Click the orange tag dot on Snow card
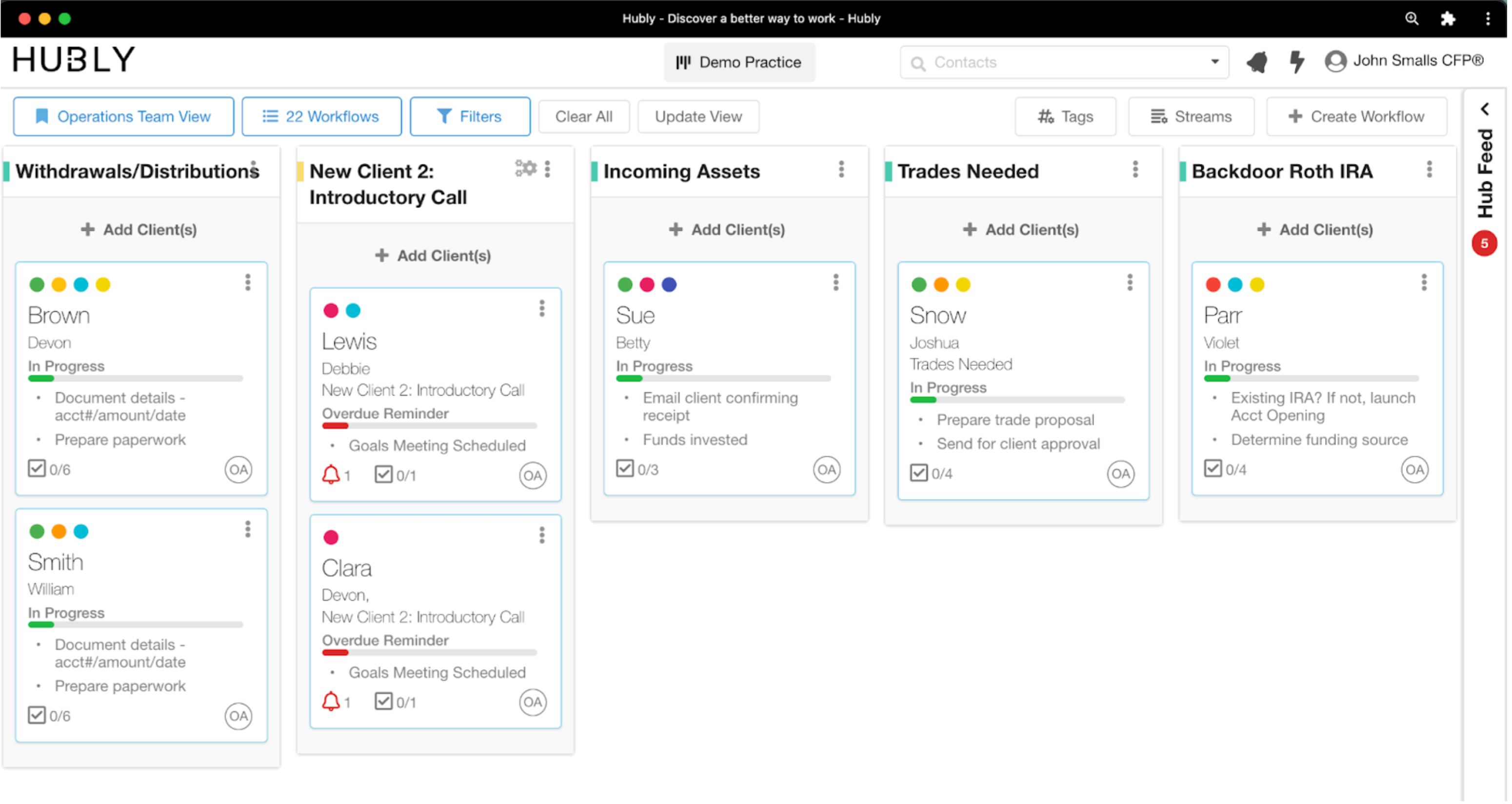1512x804 pixels. point(941,285)
